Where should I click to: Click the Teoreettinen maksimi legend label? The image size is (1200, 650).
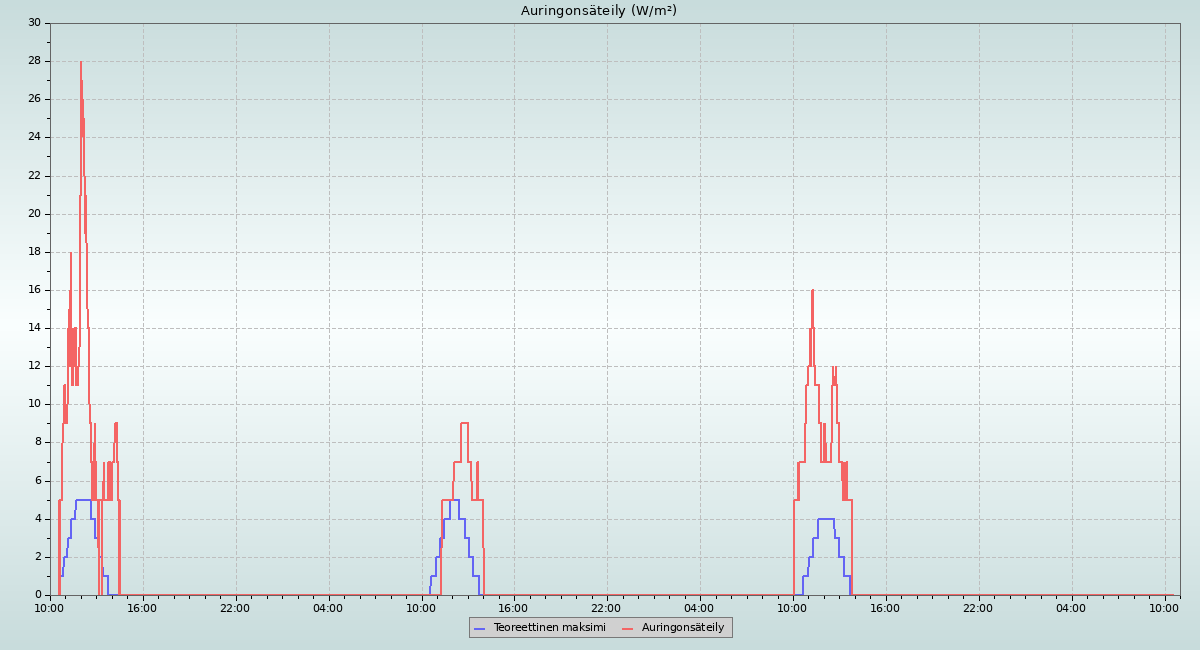(x=549, y=627)
